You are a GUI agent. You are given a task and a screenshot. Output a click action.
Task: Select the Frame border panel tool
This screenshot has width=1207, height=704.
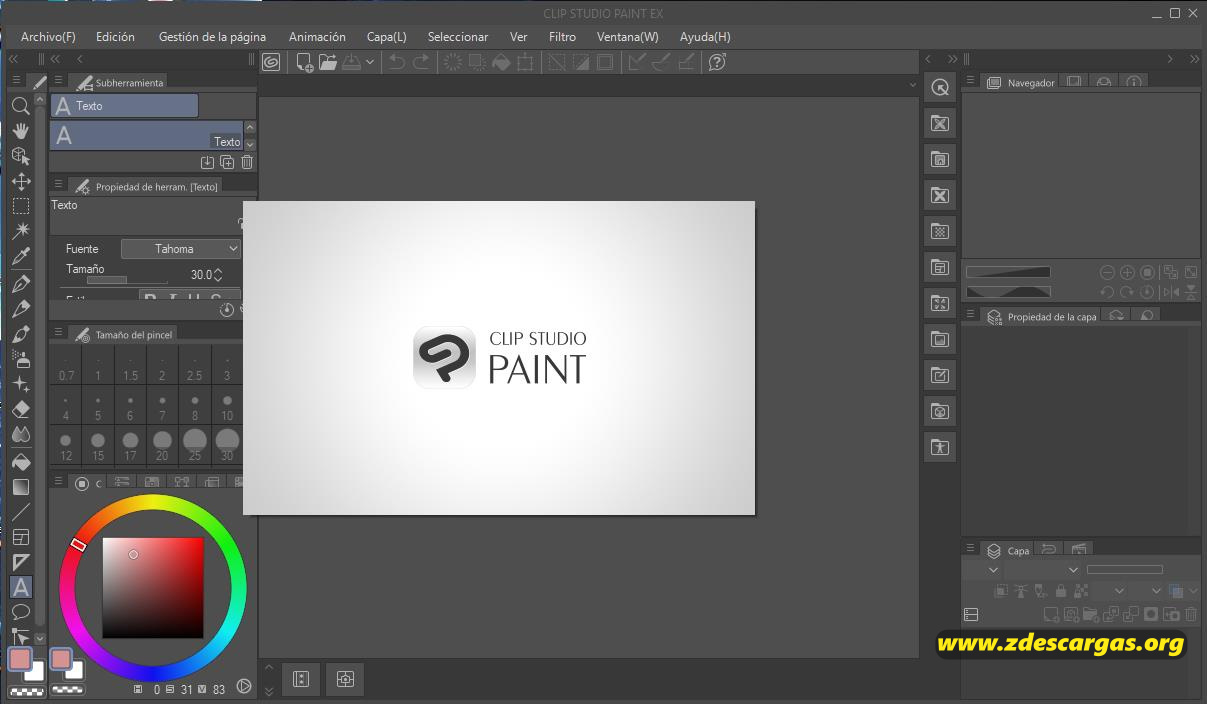coord(20,537)
